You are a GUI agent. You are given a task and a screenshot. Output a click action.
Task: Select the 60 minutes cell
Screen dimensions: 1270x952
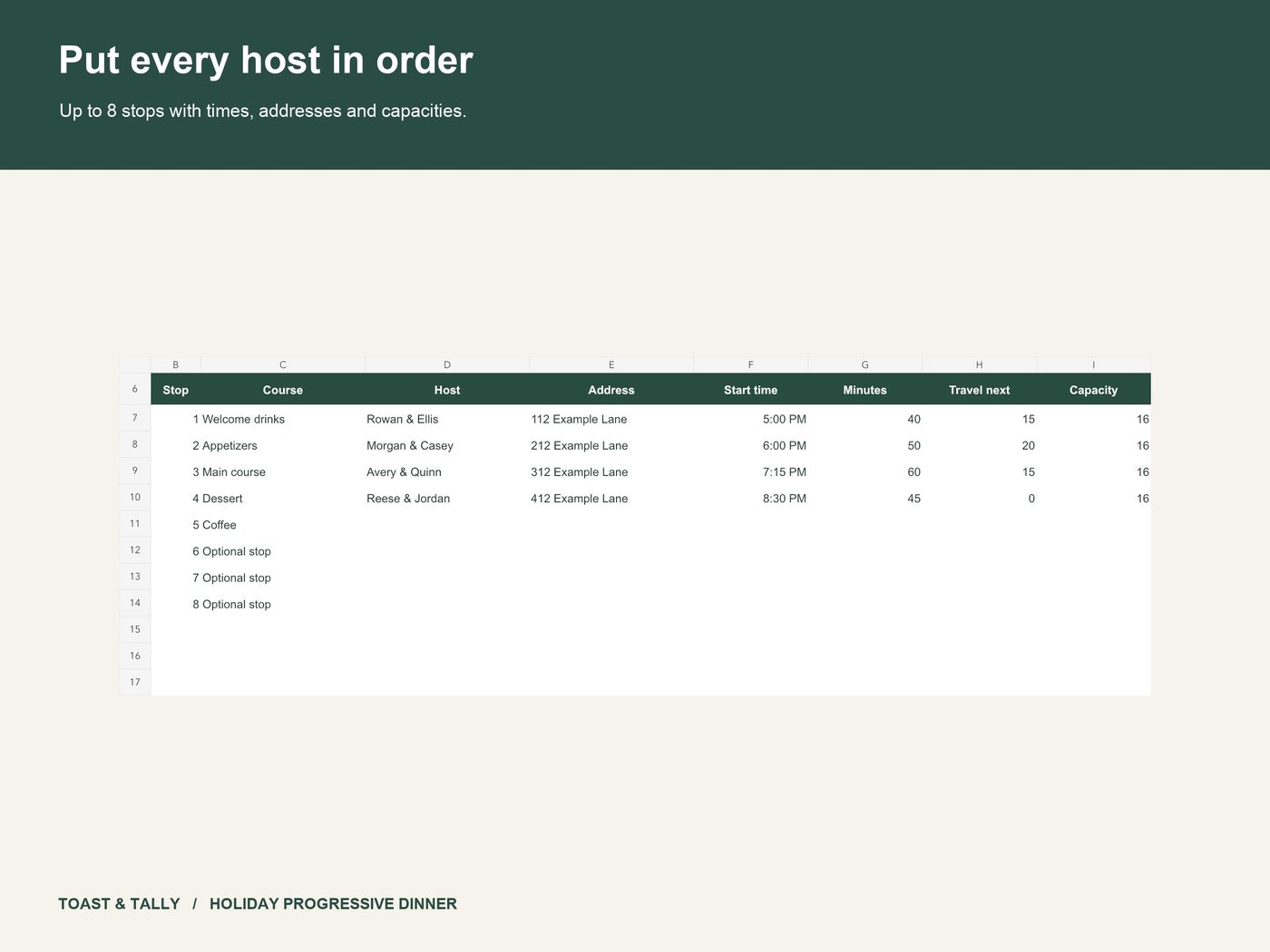[x=865, y=471]
